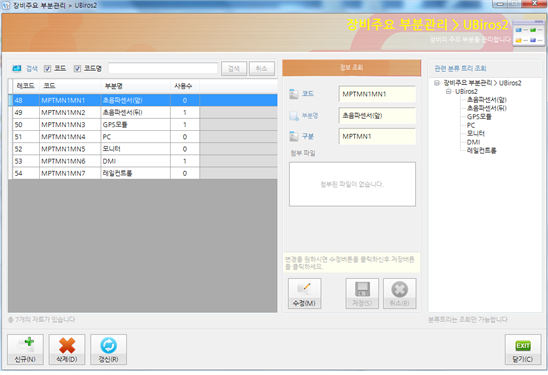Select row with code MPTMN1MN2
The image size is (548, 375).
143,113
